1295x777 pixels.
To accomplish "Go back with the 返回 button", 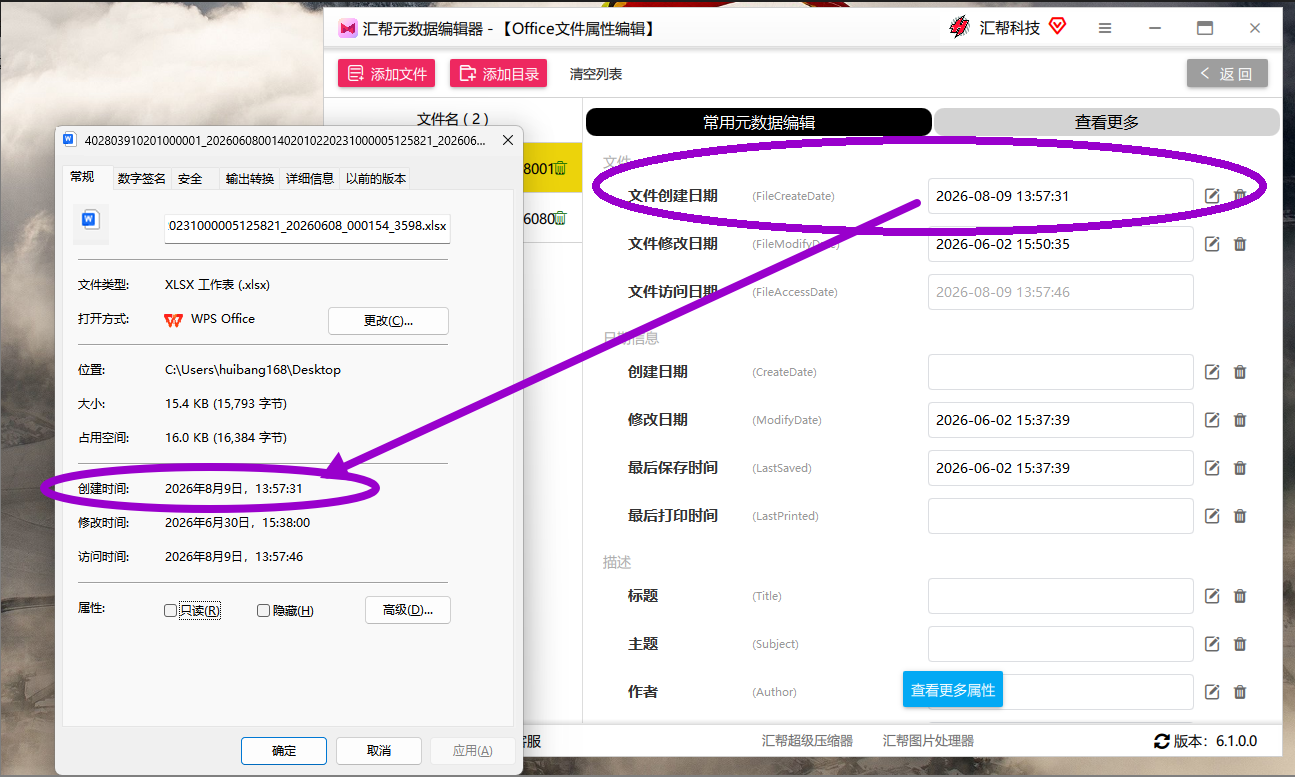I will 1227,73.
